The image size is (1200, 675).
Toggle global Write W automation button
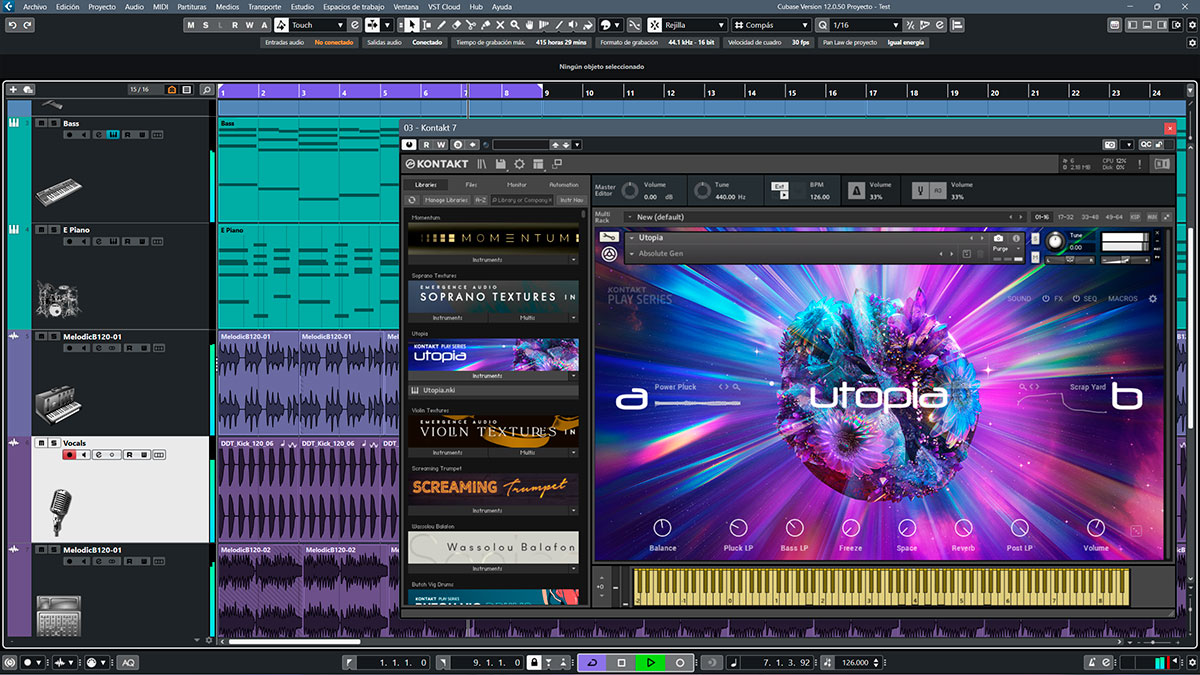click(250, 25)
